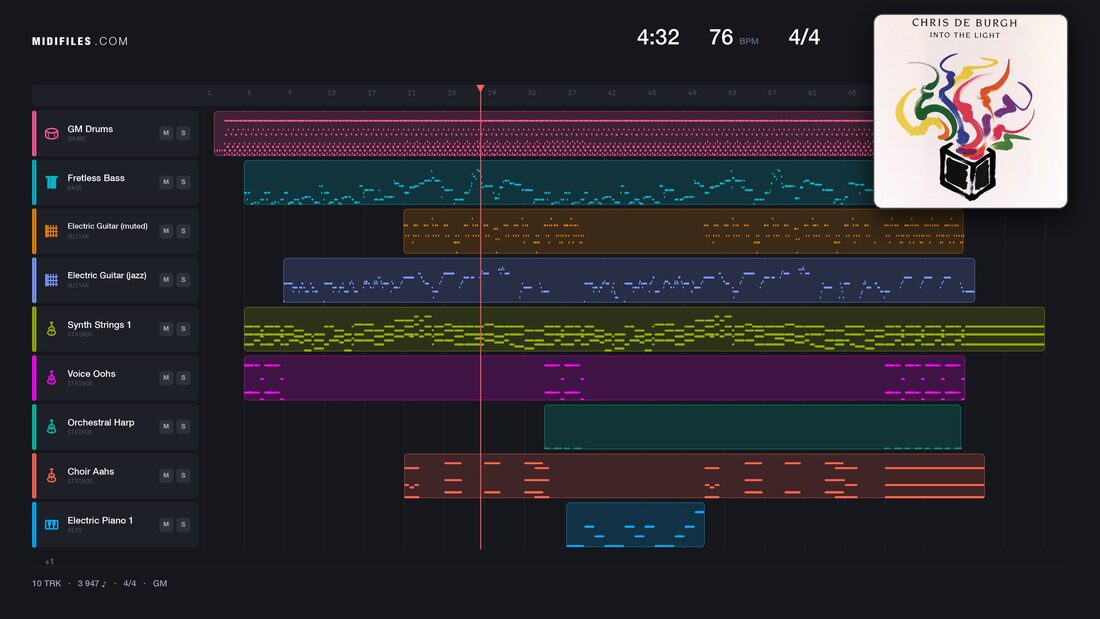Solo the Choir Aahs track
This screenshot has height=619, width=1100.
[x=183, y=475]
